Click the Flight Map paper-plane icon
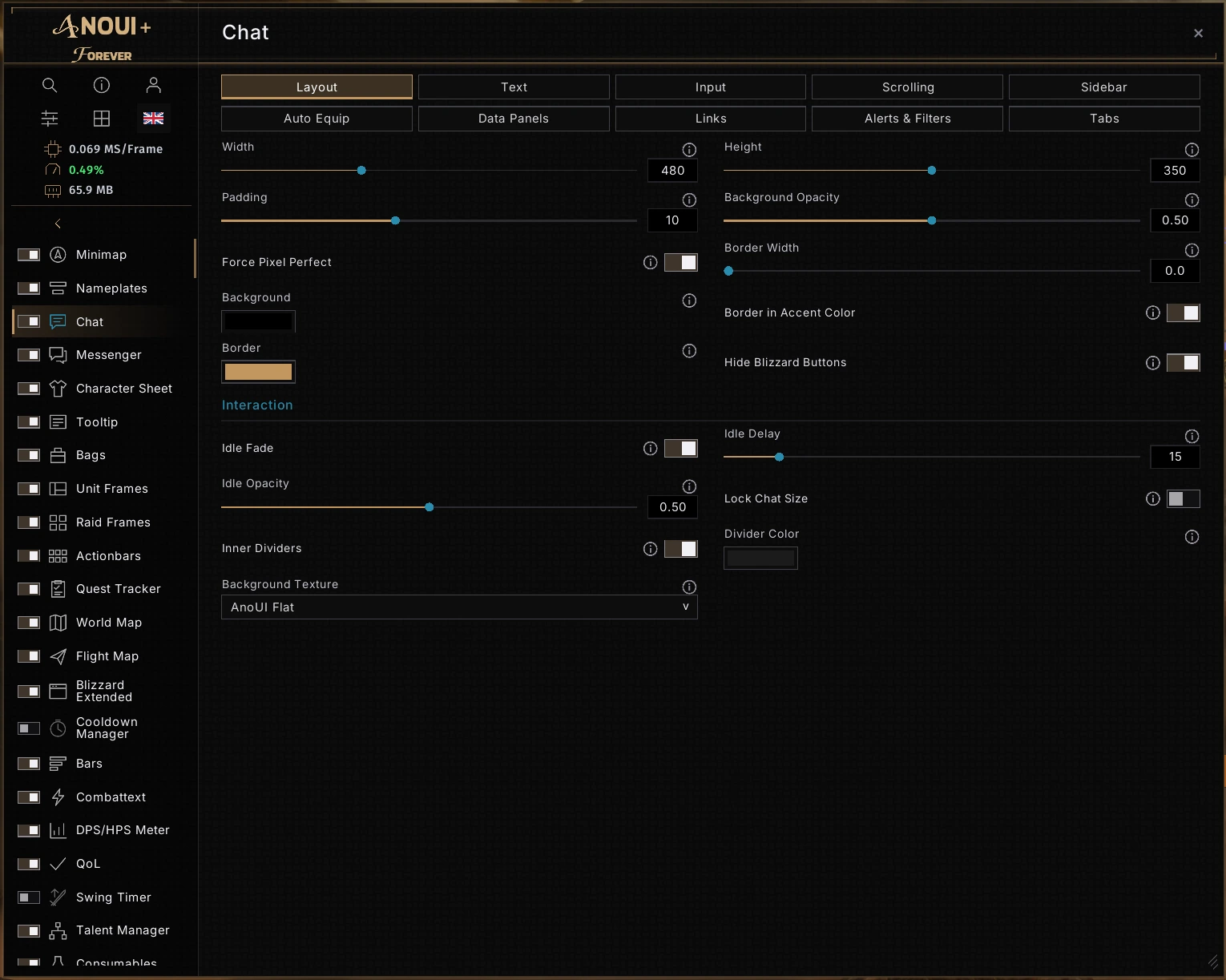 pos(58,656)
